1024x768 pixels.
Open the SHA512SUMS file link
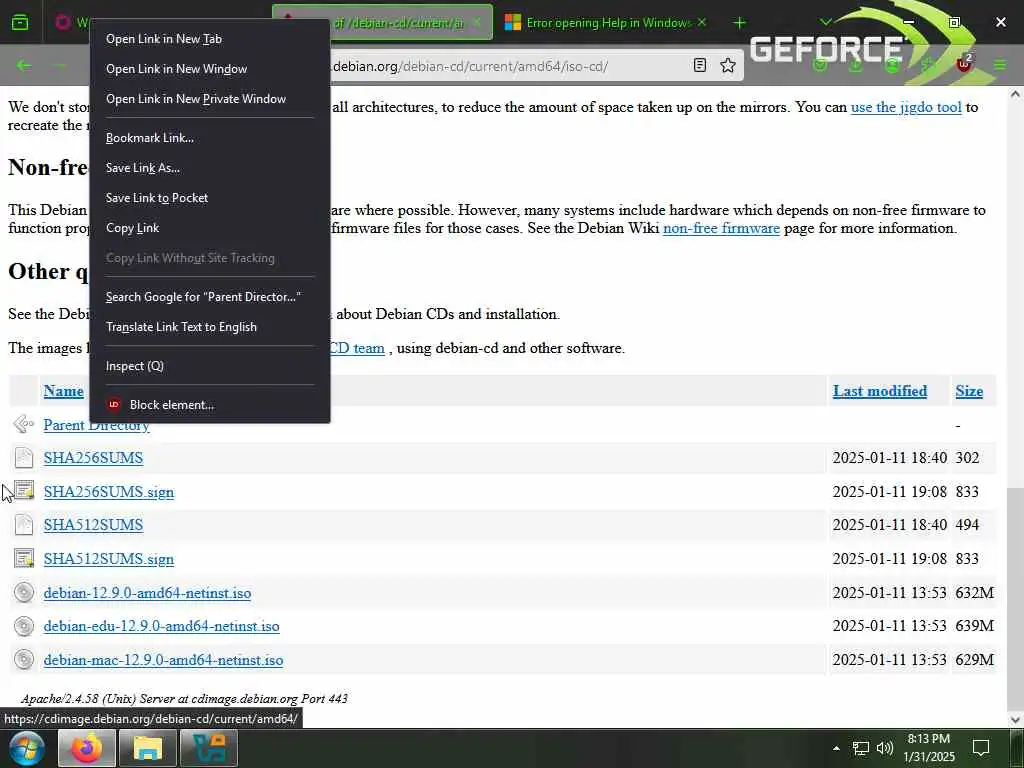point(93,525)
